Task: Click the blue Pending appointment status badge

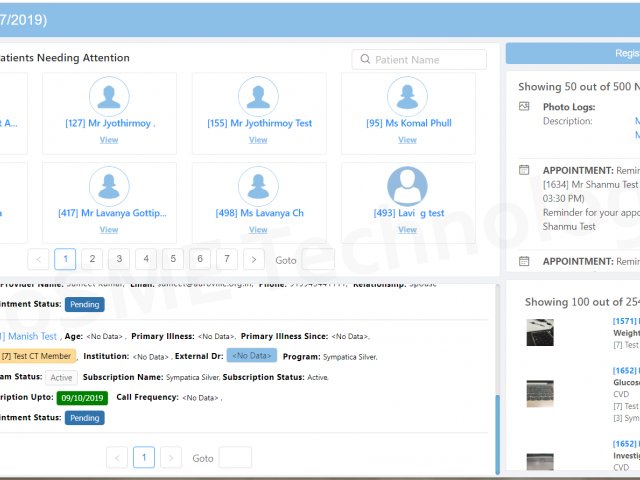Action: tap(84, 418)
